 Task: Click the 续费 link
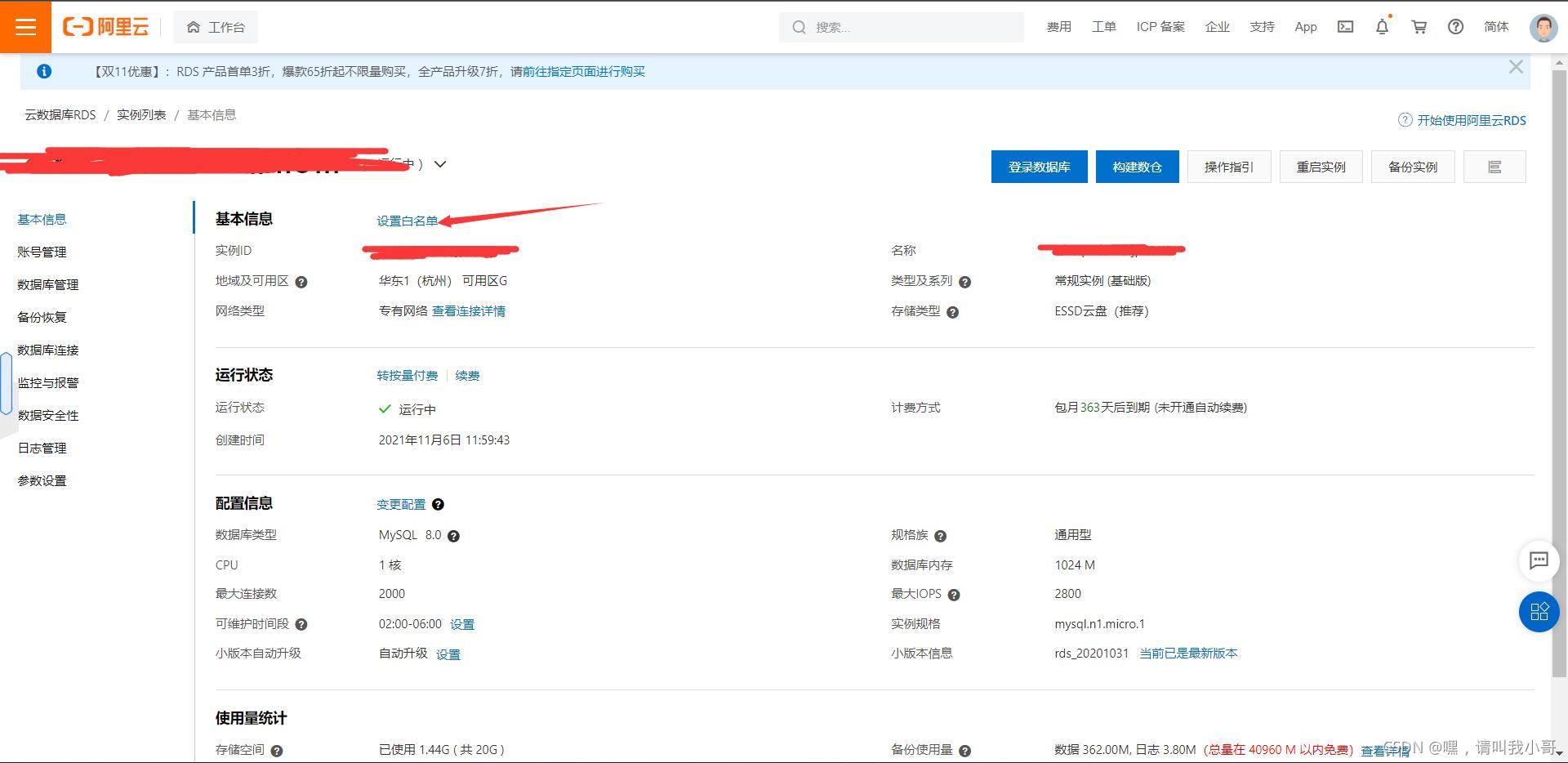tap(467, 376)
